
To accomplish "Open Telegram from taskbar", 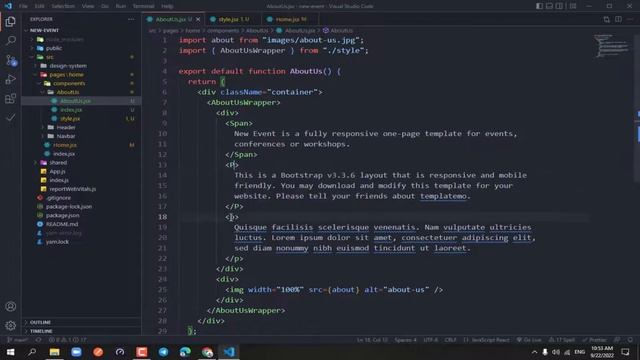I will pos(163,352).
